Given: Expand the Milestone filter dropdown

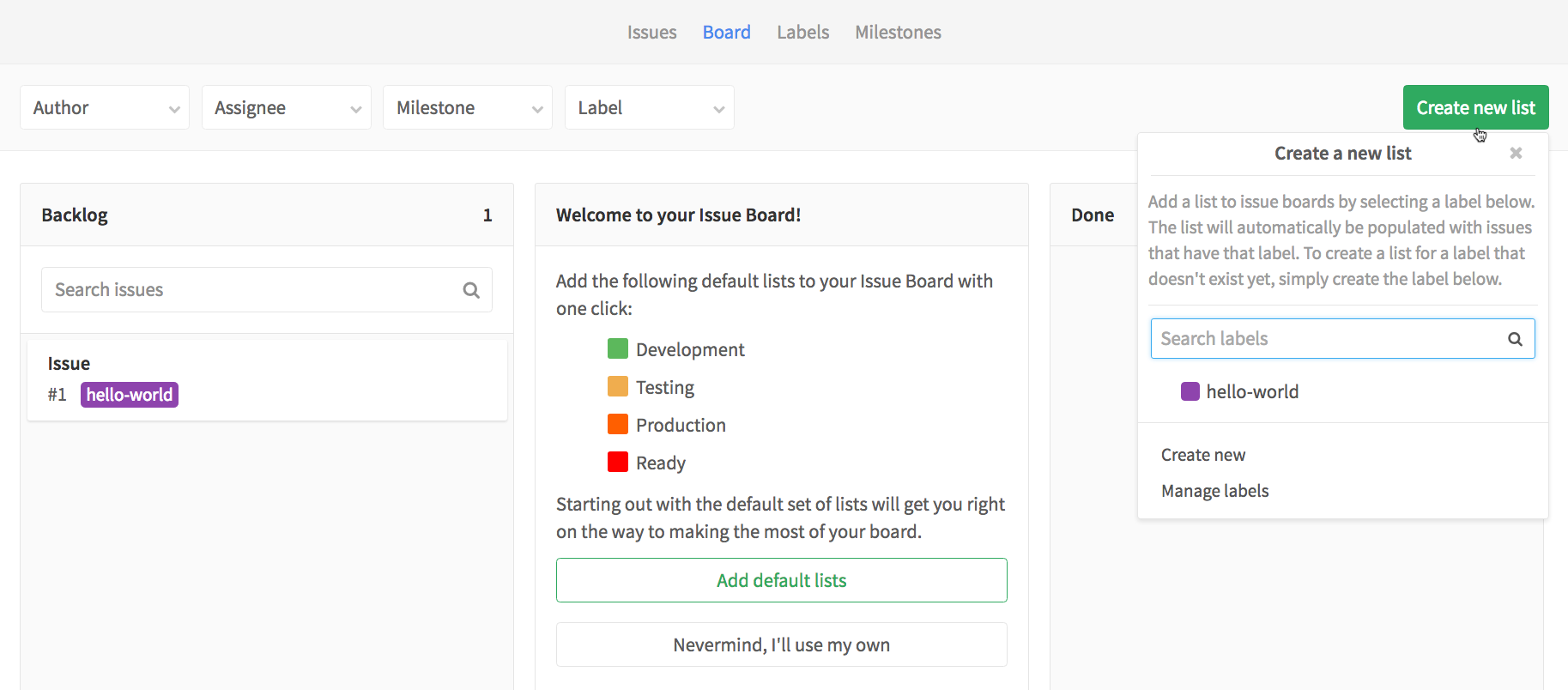Looking at the screenshot, I should pyautogui.click(x=468, y=107).
